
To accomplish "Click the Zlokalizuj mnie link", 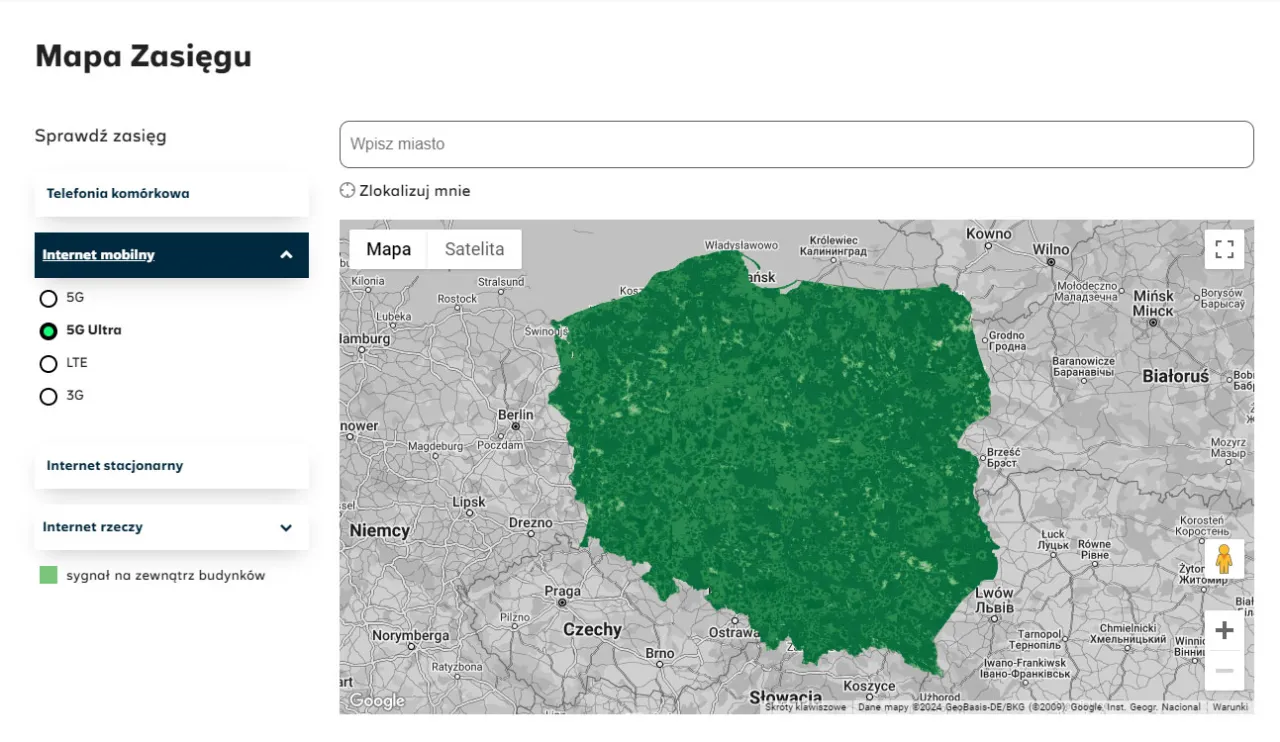I will [414, 191].
